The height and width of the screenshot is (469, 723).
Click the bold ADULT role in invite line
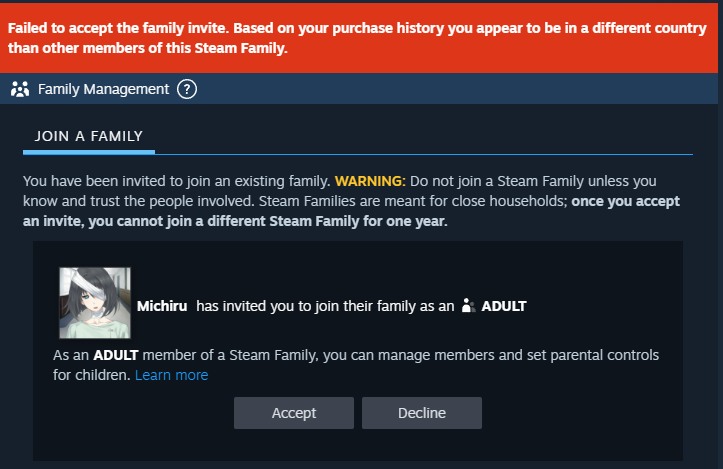coord(504,306)
